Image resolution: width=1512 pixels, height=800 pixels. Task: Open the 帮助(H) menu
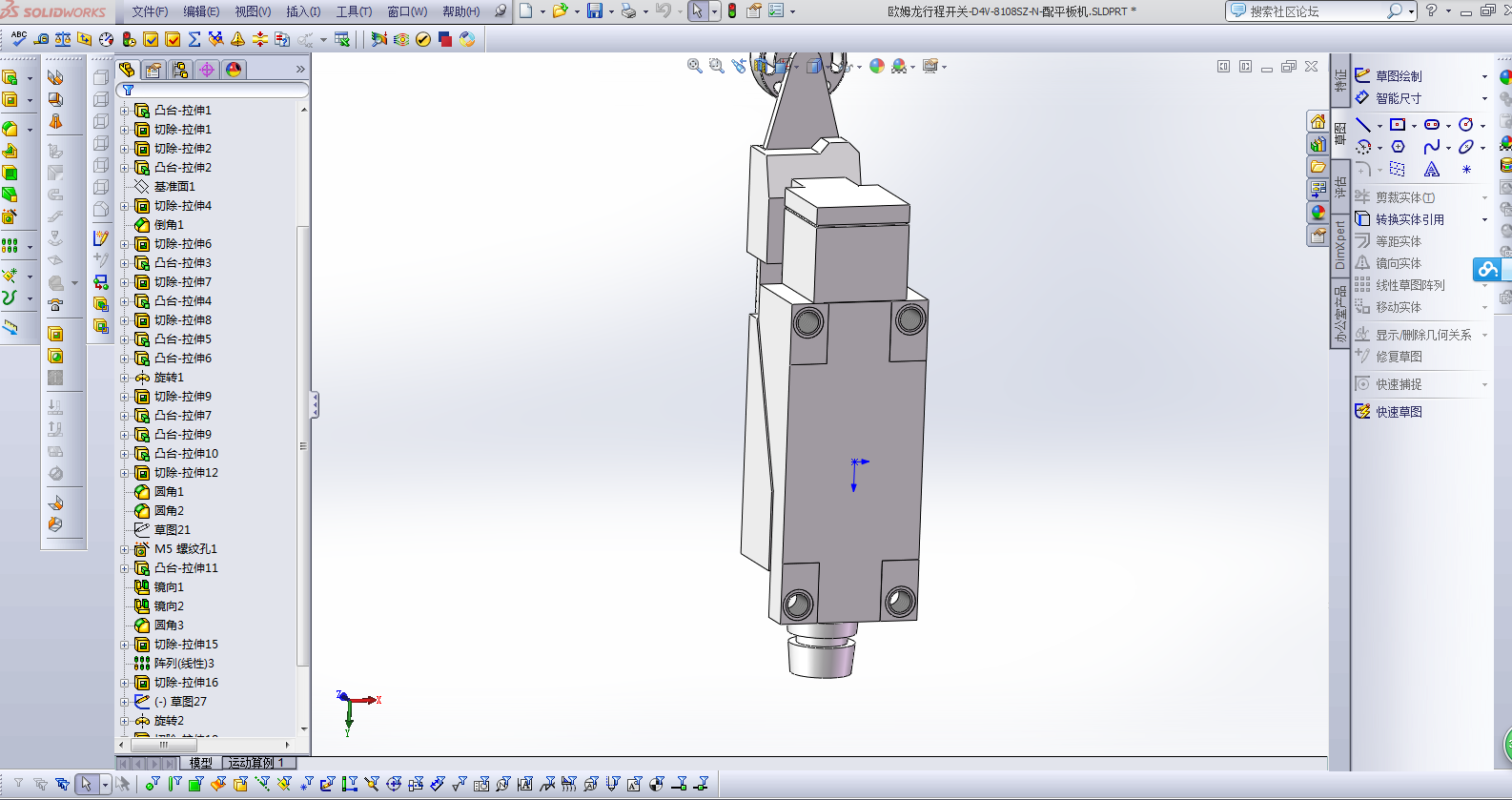click(460, 11)
